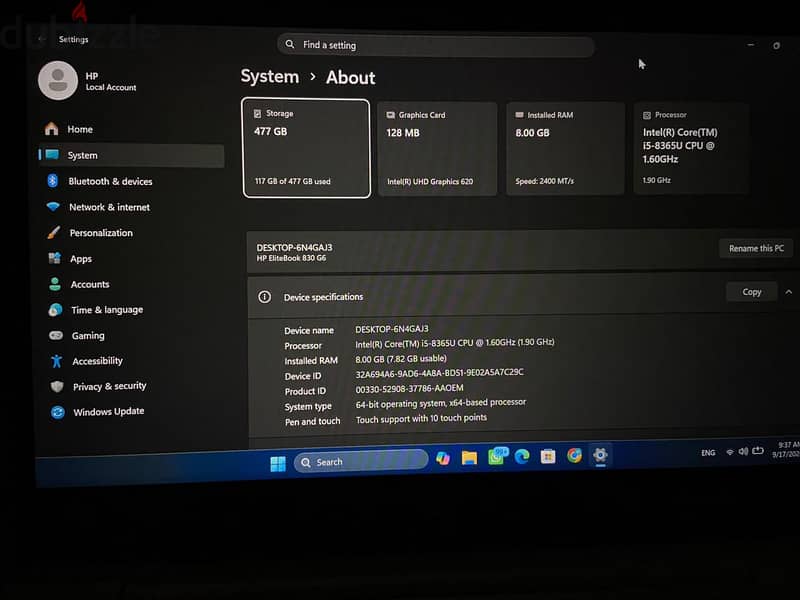Click the volume speaker tray icon
Image resolution: width=800 pixels, height=600 pixels.
(743, 451)
